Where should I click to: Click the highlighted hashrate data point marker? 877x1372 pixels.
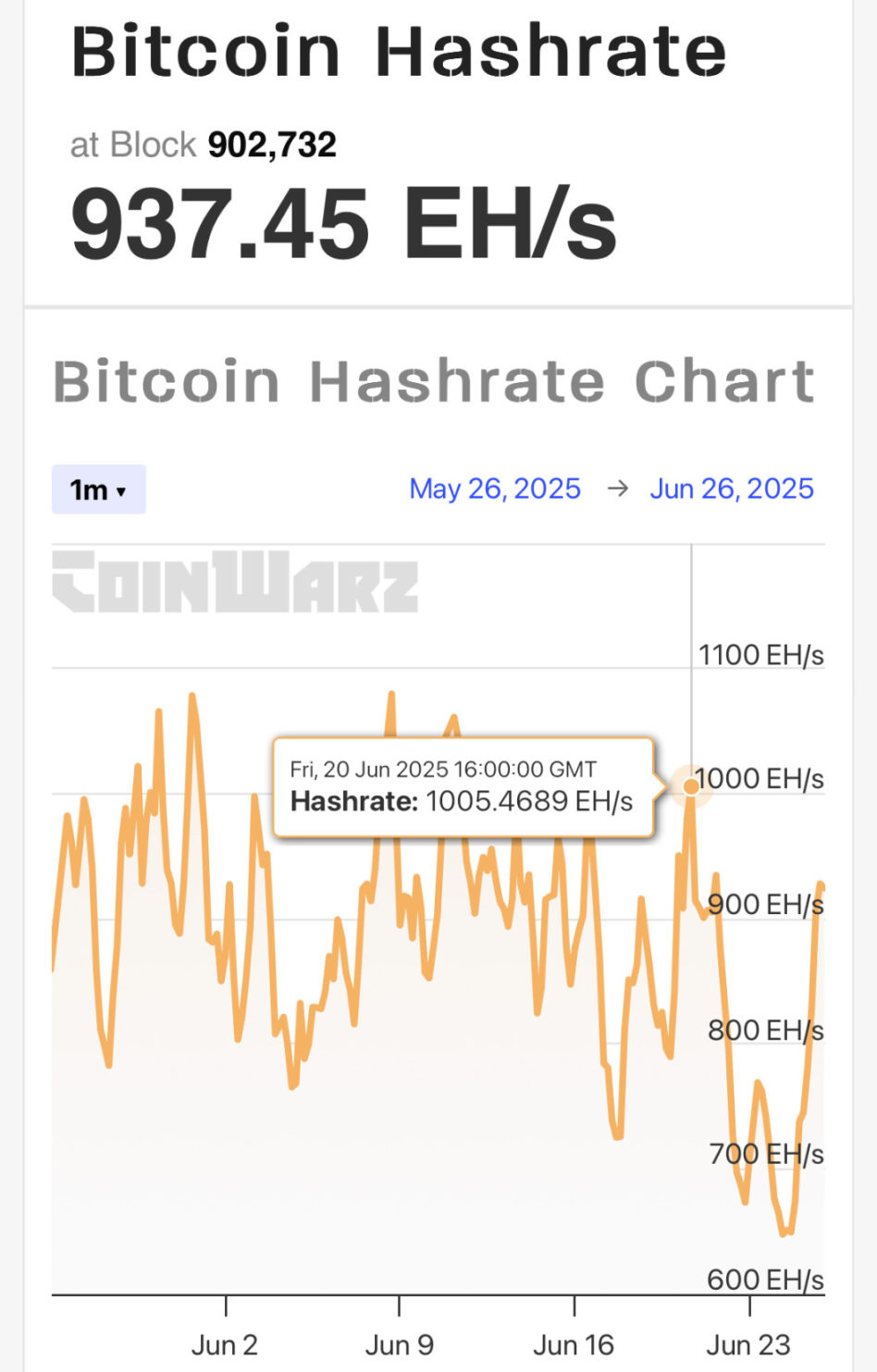point(691,786)
